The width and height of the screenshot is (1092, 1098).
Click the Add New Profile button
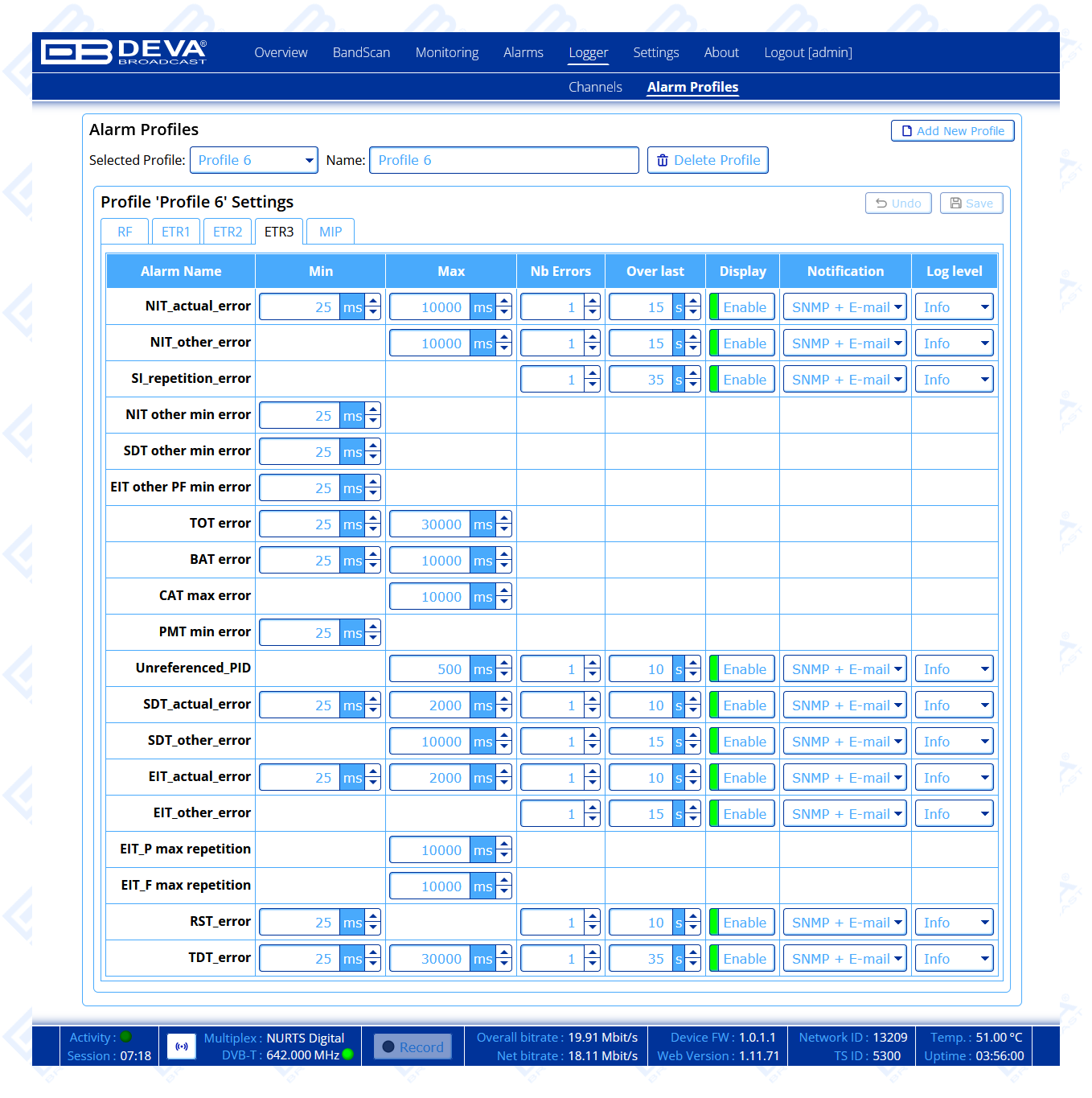click(952, 131)
